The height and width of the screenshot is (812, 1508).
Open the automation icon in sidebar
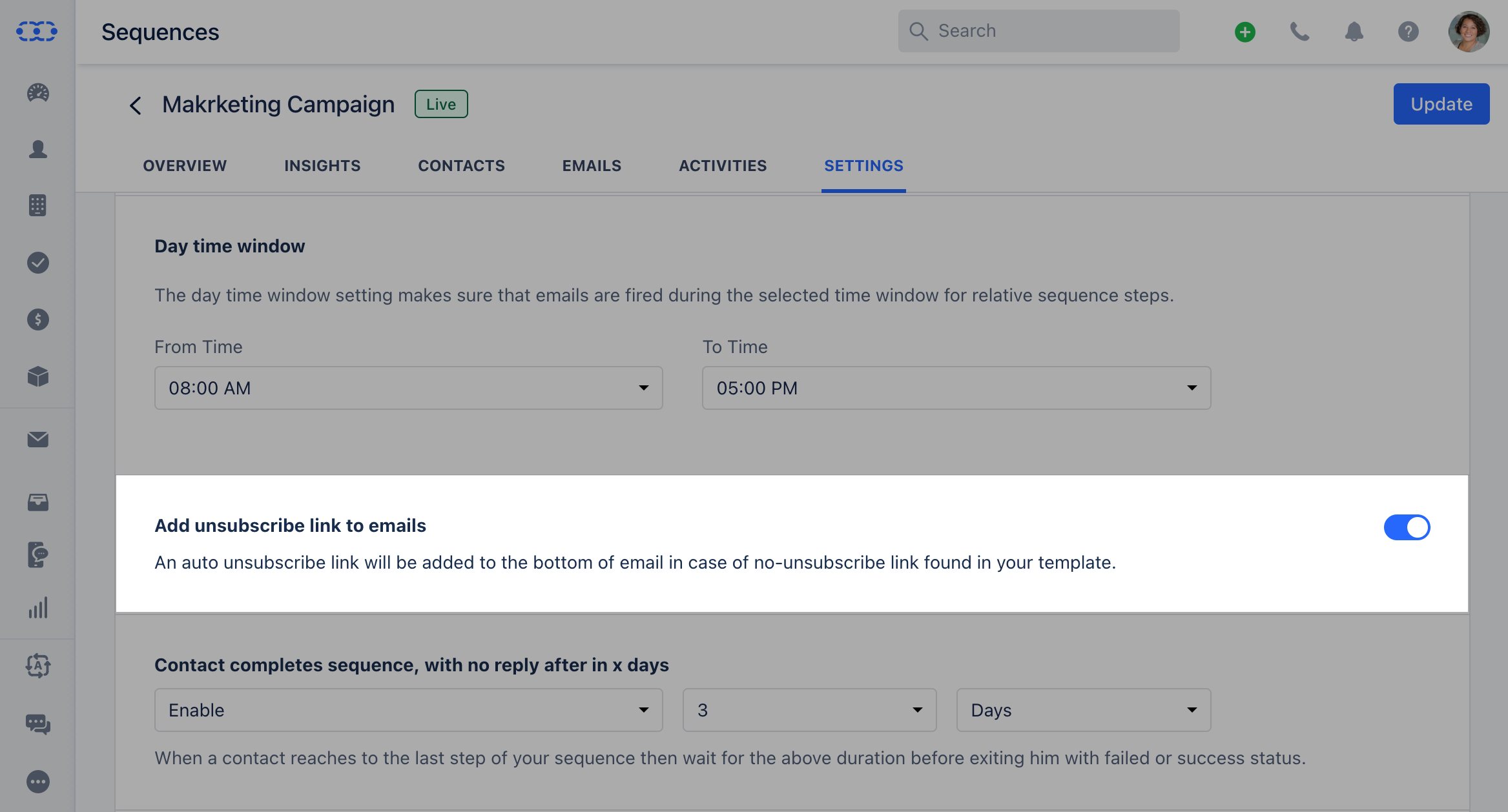click(x=38, y=665)
